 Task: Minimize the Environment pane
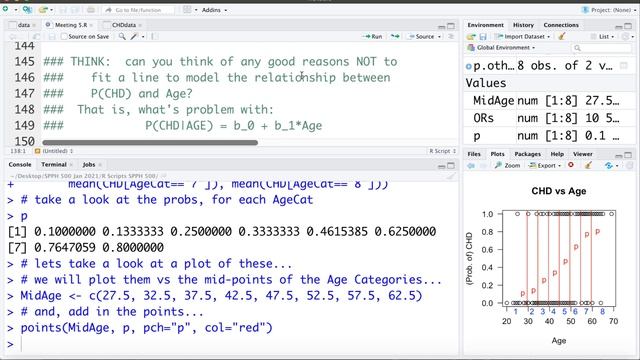(x=619, y=26)
